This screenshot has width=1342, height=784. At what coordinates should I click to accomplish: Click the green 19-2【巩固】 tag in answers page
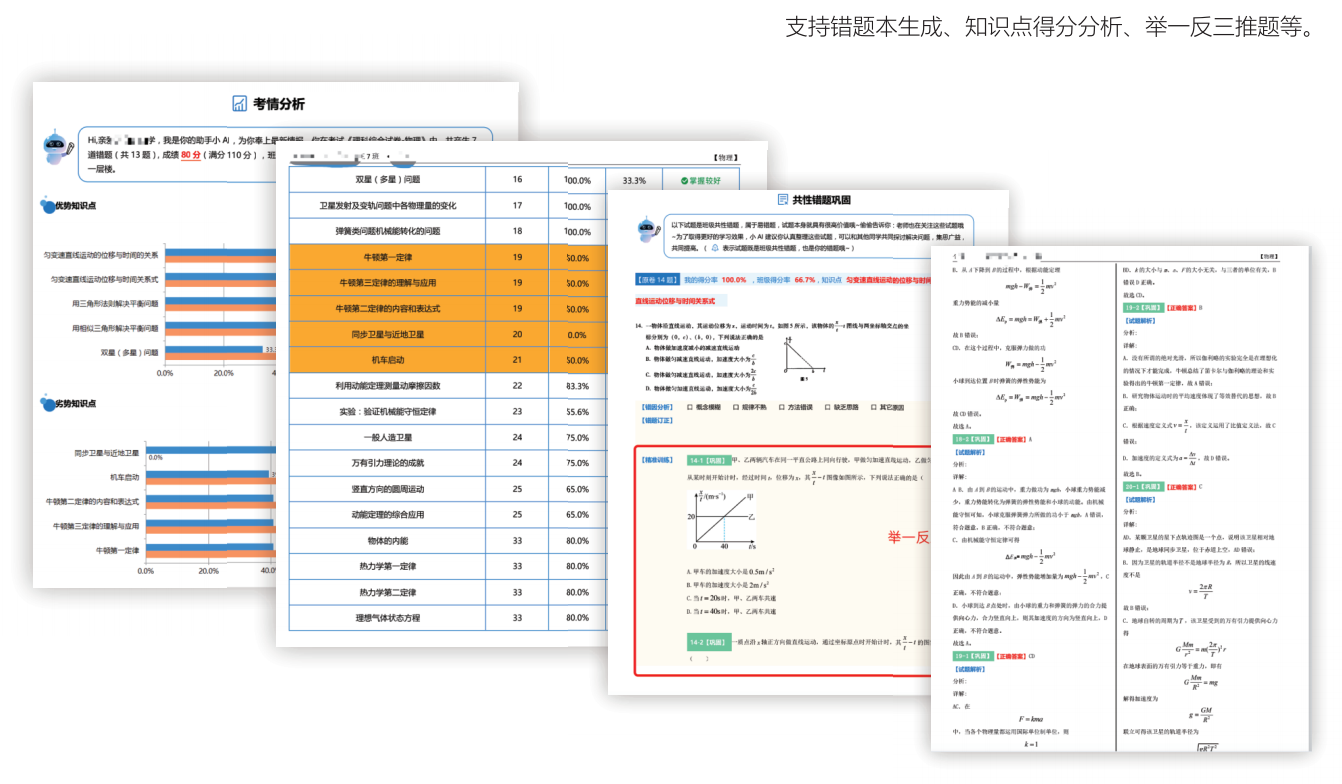point(1141,308)
